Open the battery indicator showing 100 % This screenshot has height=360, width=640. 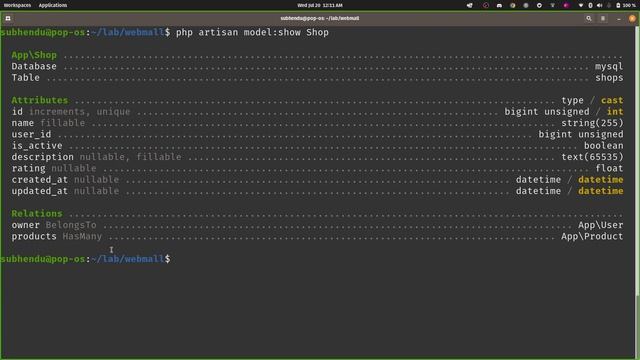pyautogui.click(x=626, y=5)
